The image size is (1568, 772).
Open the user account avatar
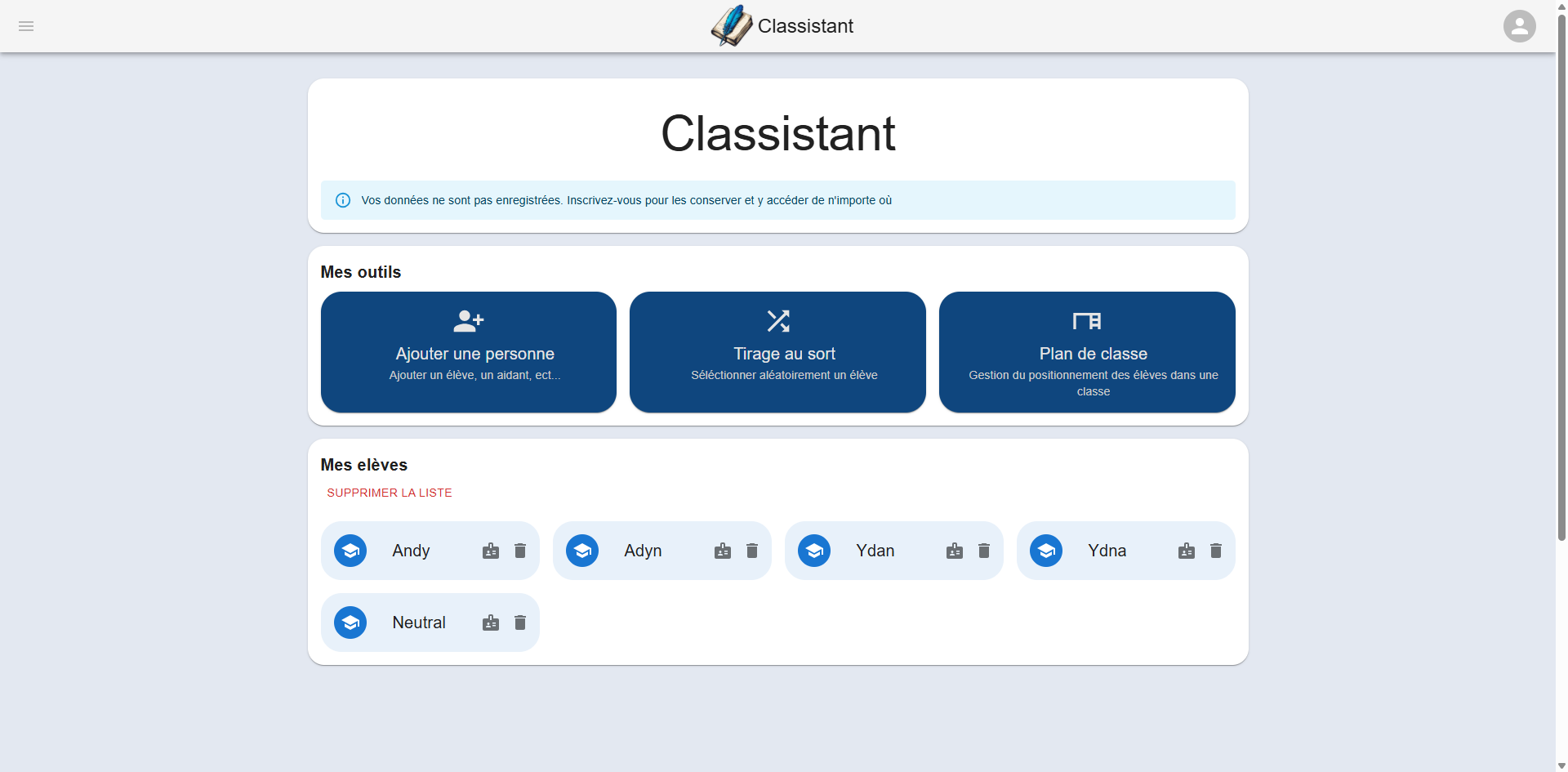[1519, 26]
